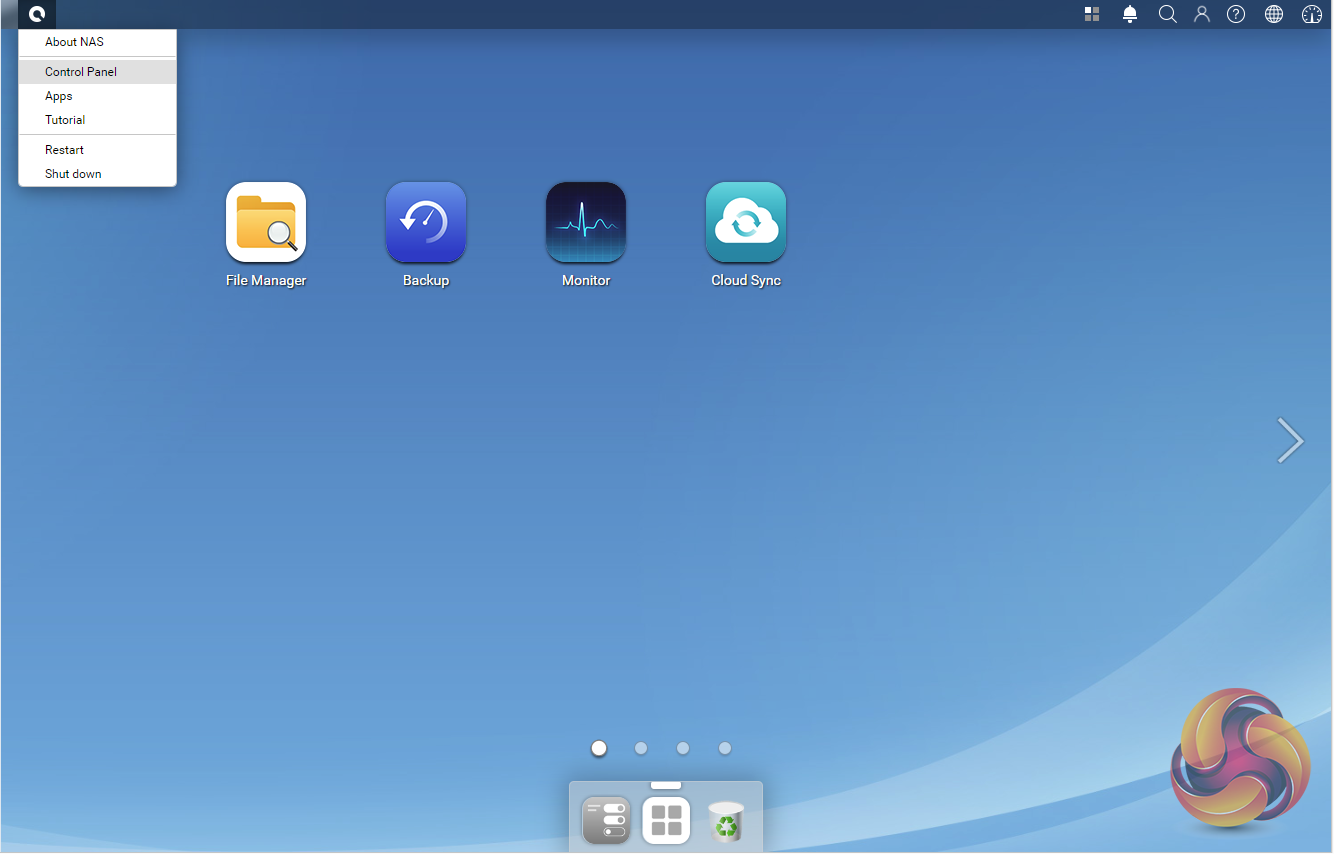Screen dimensions: 1334x854
Task: Open the File Manager app
Action: 266,222
